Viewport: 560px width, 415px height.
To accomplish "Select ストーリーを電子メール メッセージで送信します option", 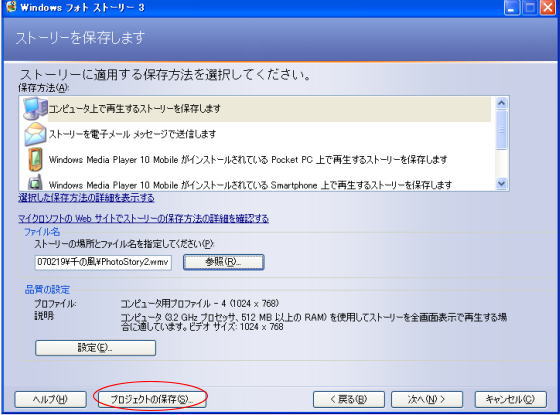I will (255, 134).
